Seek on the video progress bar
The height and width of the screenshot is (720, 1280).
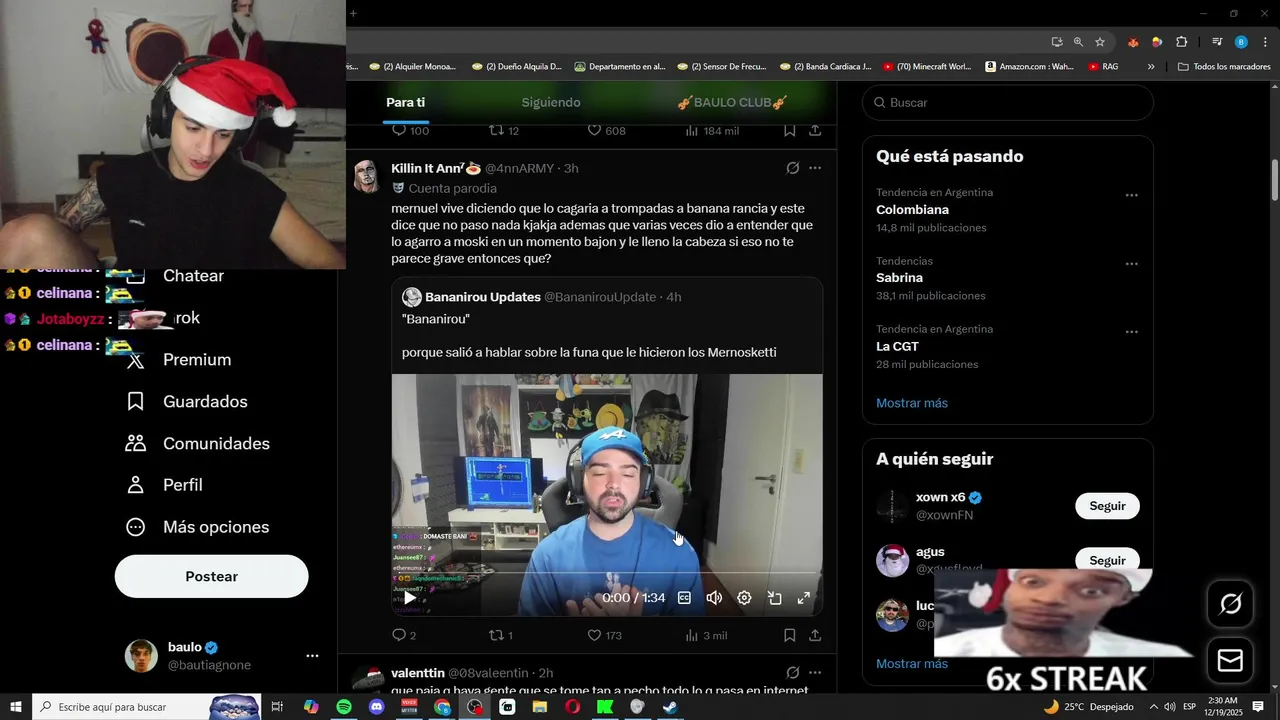pyautogui.click(x=607, y=575)
